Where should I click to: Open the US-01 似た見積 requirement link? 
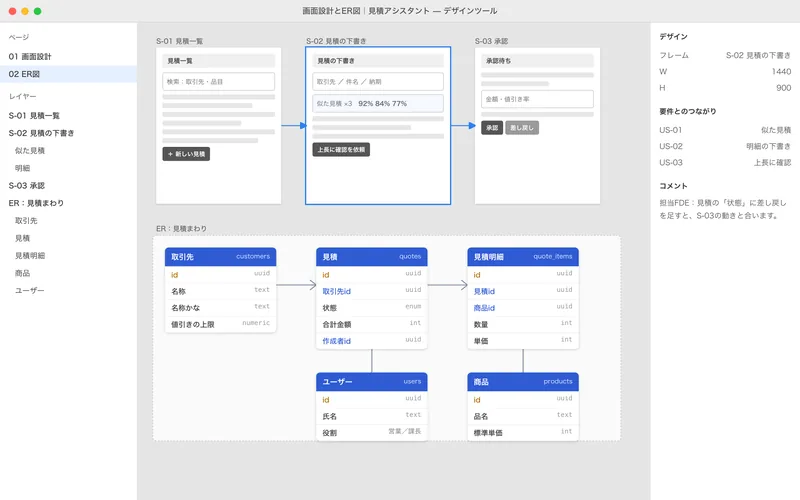725,130
